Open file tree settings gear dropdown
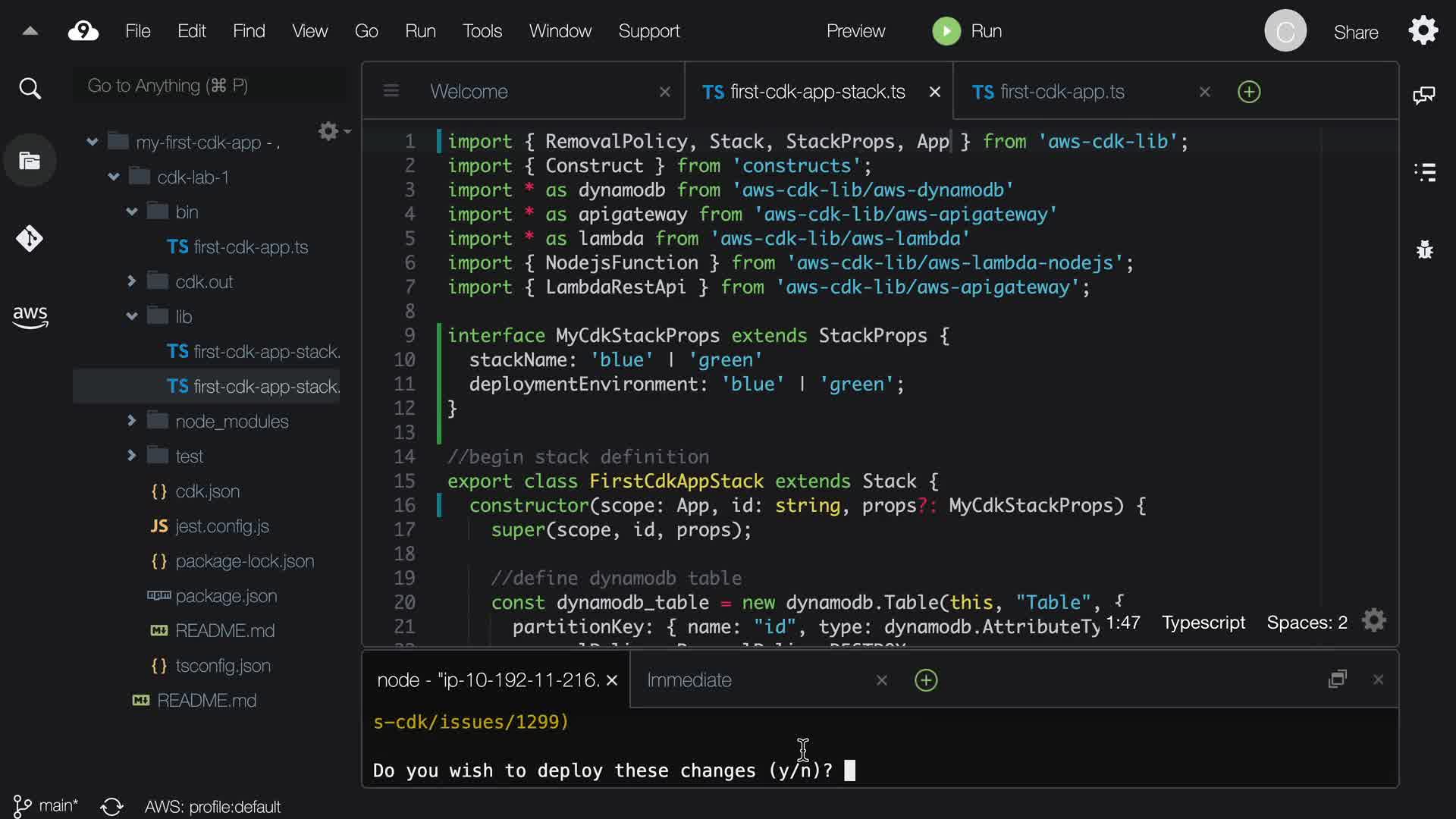This screenshot has height=819, width=1456. (x=332, y=131)
